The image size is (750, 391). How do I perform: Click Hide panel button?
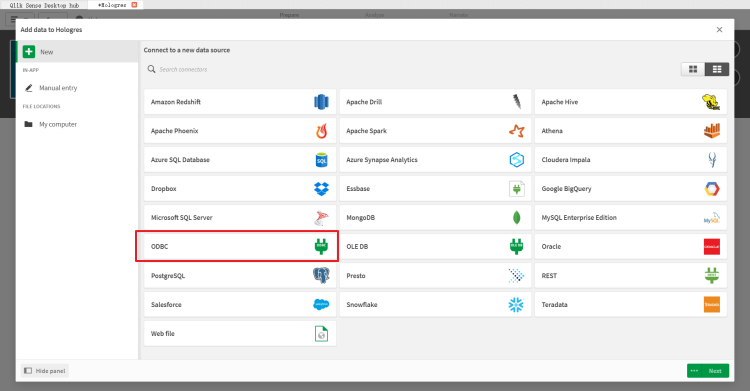[x=45, y=371]
